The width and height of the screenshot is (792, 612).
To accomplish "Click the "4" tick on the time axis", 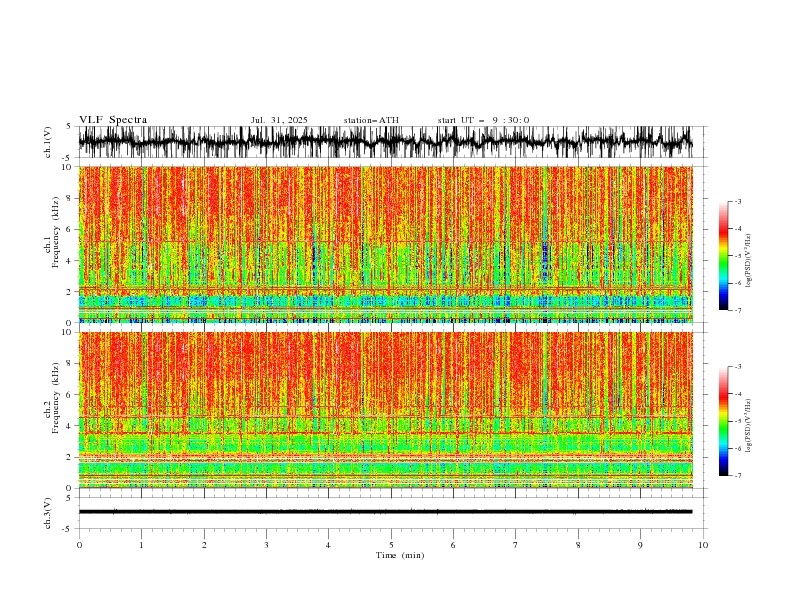I will (328, 545).
